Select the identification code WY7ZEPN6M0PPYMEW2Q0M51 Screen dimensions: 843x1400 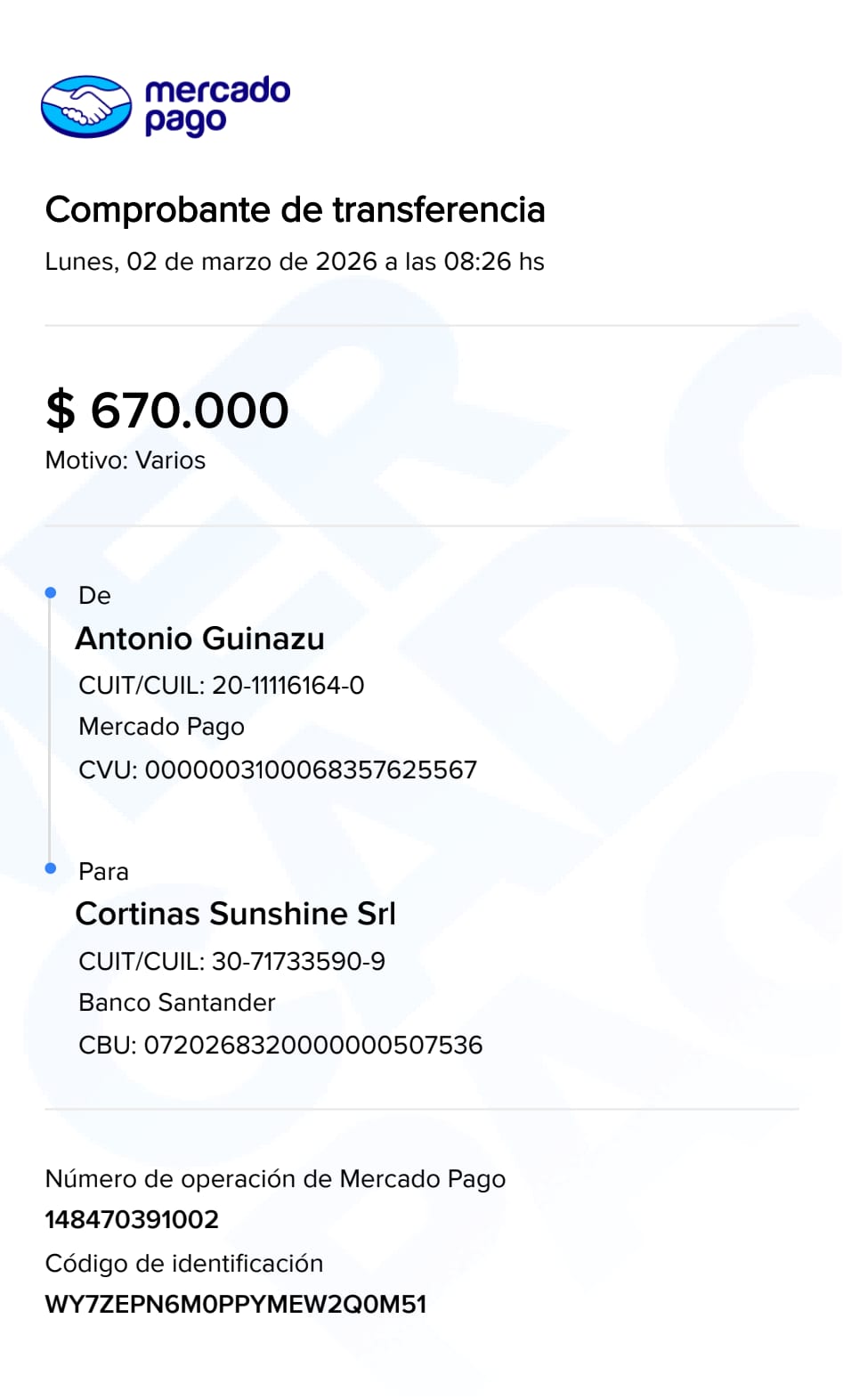[236, 1305]
